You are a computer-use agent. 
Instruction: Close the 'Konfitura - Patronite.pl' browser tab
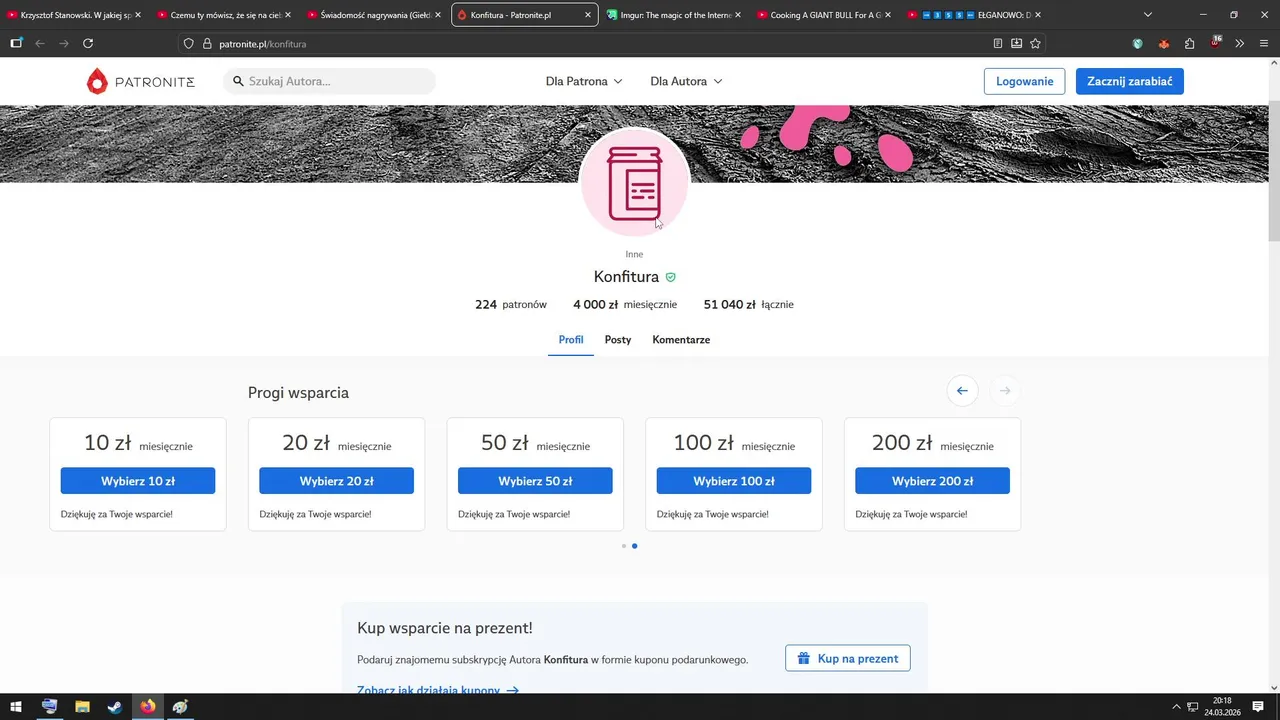(x=587, y=15)
